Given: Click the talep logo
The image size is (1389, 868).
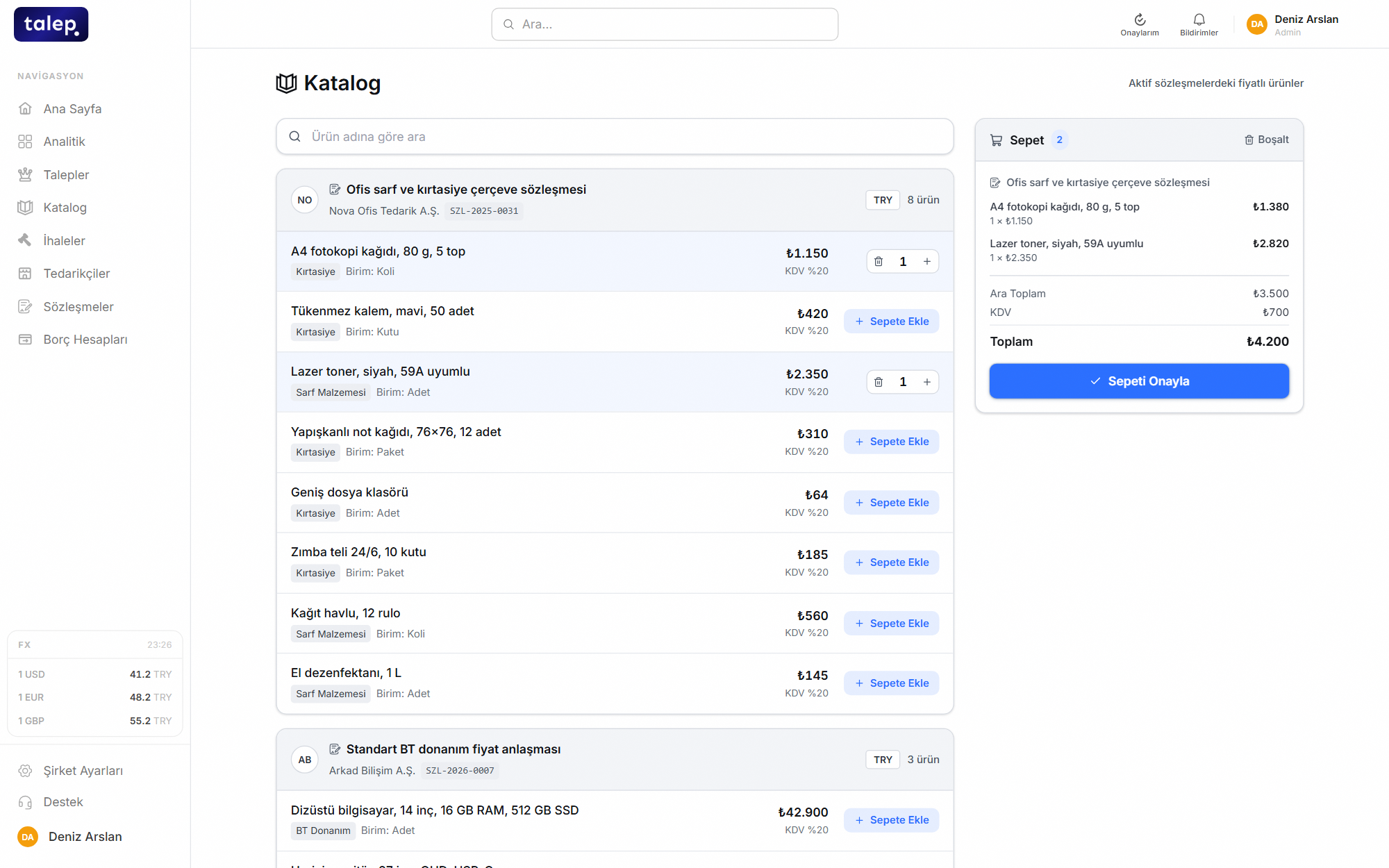Looking at the screenshot, I should coord(51,24).
